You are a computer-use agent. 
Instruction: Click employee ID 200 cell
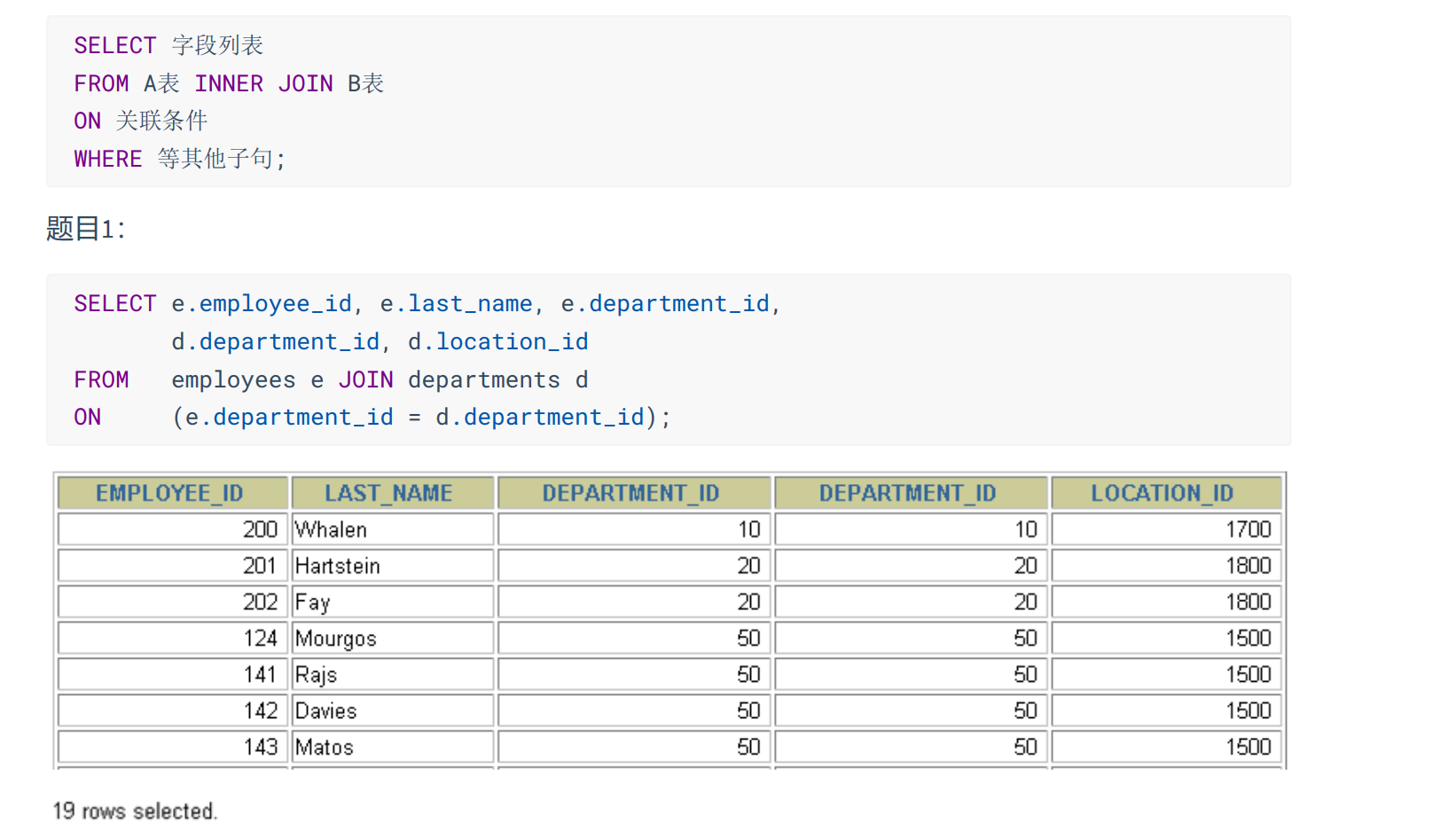click(x=173, y=529)
